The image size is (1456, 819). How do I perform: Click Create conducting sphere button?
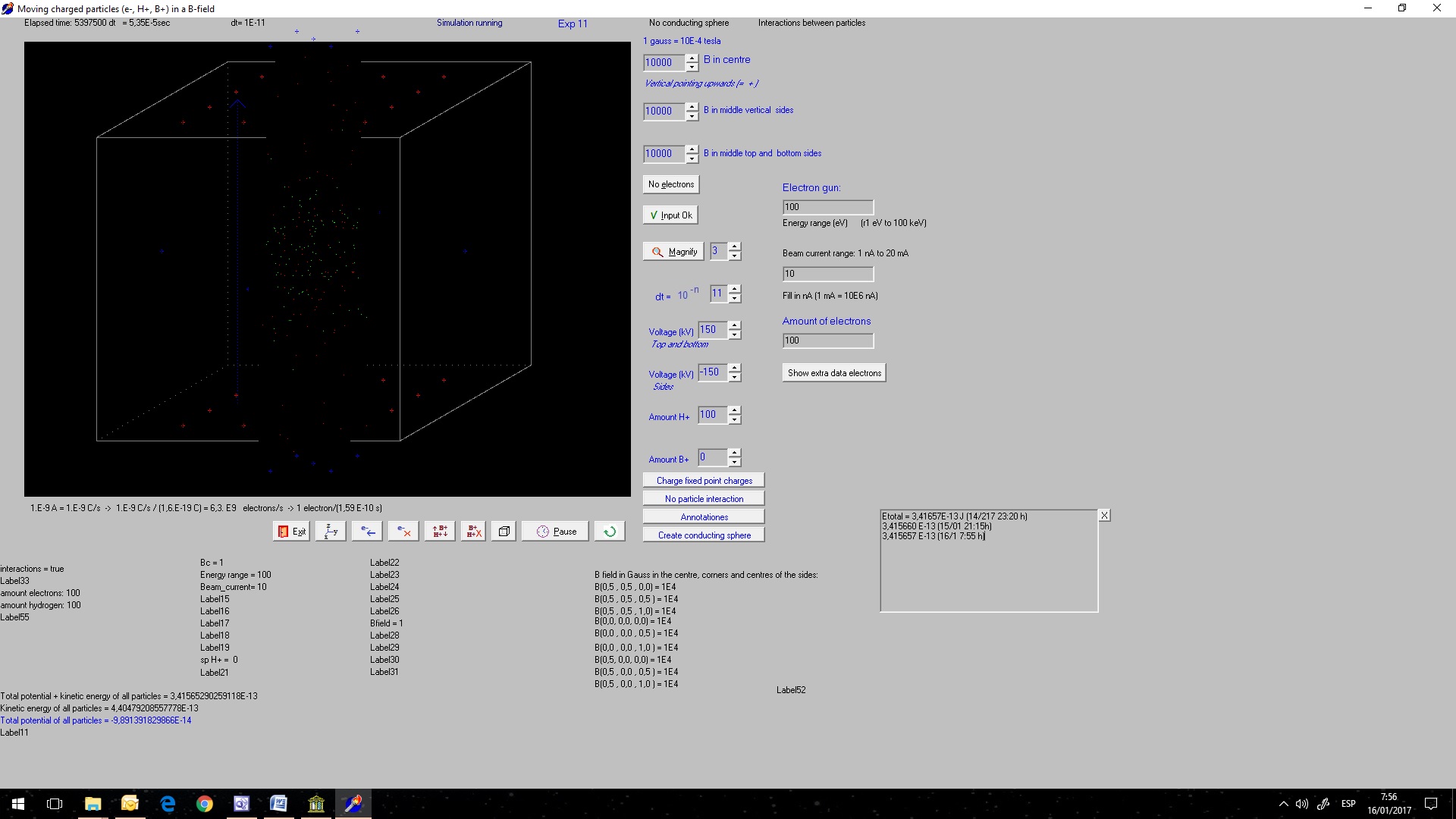point(704,535)
